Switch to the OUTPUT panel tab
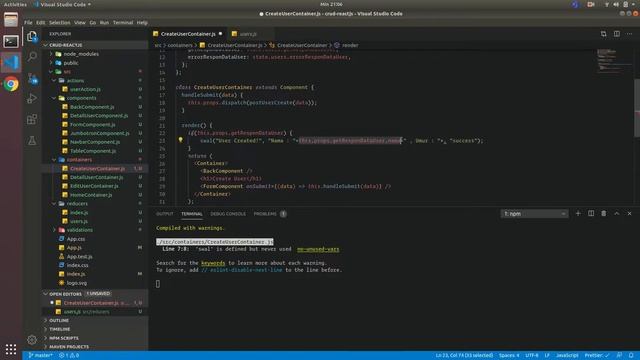The width and height of the screenshot is (640, 360). (x=165, y=214)
